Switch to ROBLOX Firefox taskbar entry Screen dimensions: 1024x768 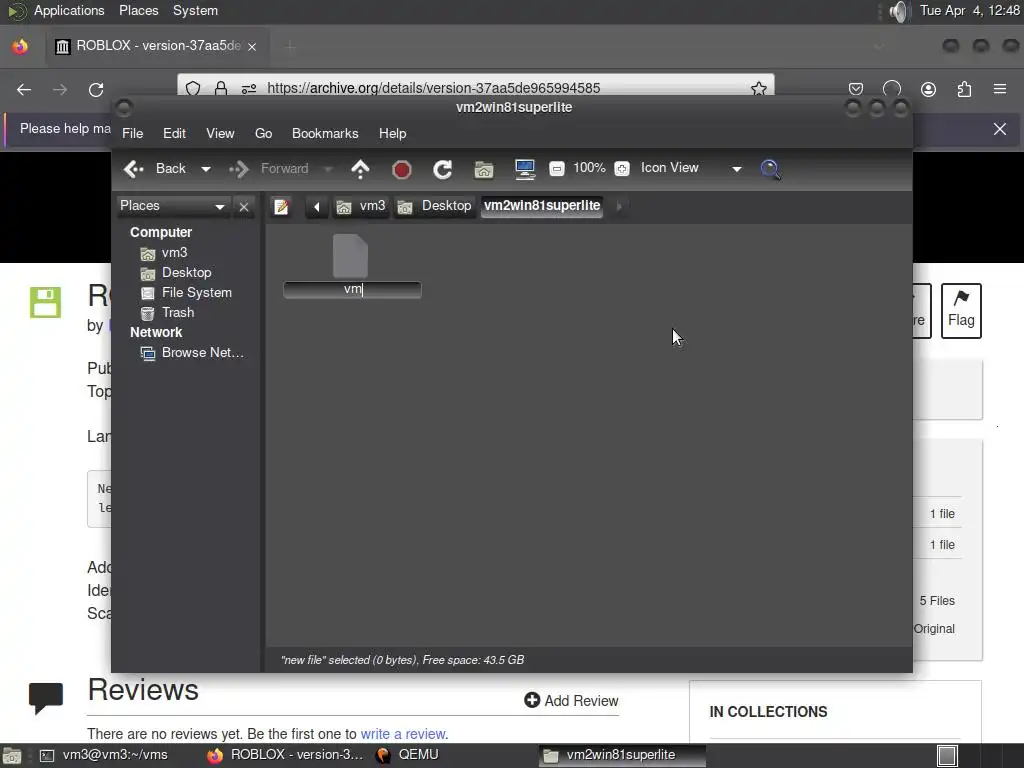coord(285,755)
